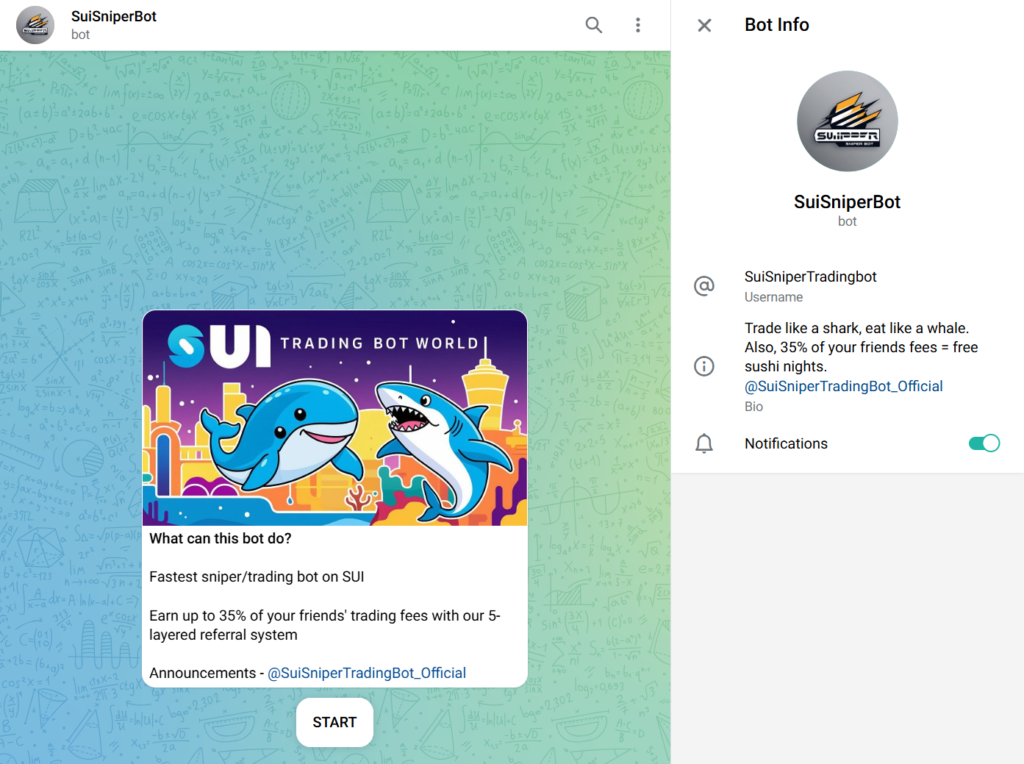The image size is (1024, 764).
Task: Click the notifications bell icon
Action: pyautogui.click(x=704, y=443)
